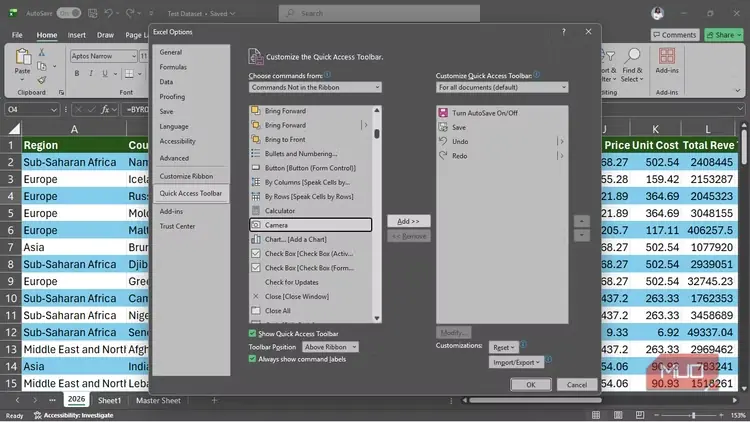Select Turn AutoSave On/Off in toolbar list
This screenshot has height=422, width=750.
[502, 113]
